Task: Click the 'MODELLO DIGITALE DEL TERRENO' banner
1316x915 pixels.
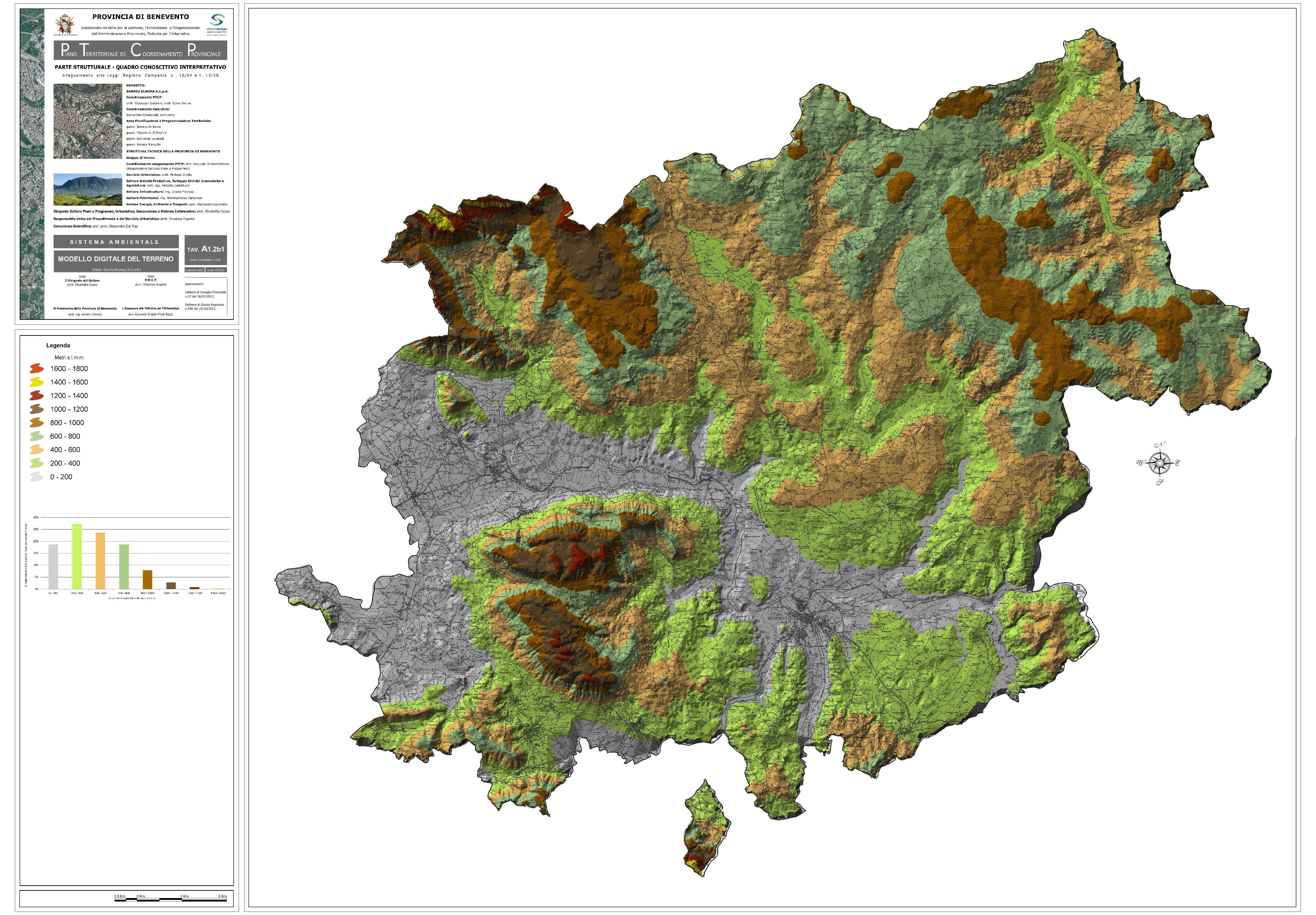Action: pyautogui.click(x=116, y=261)
